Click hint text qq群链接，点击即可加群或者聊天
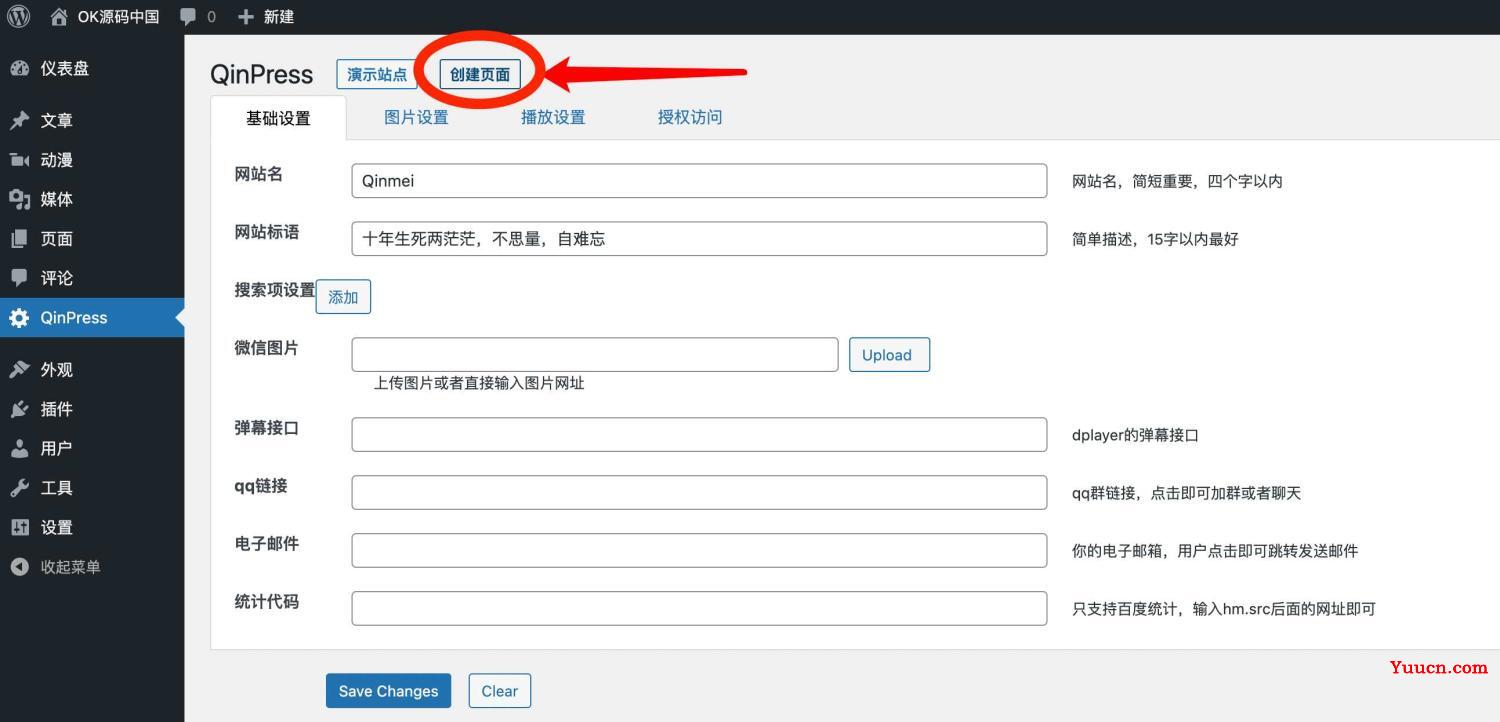 [x=1186, y=494]
